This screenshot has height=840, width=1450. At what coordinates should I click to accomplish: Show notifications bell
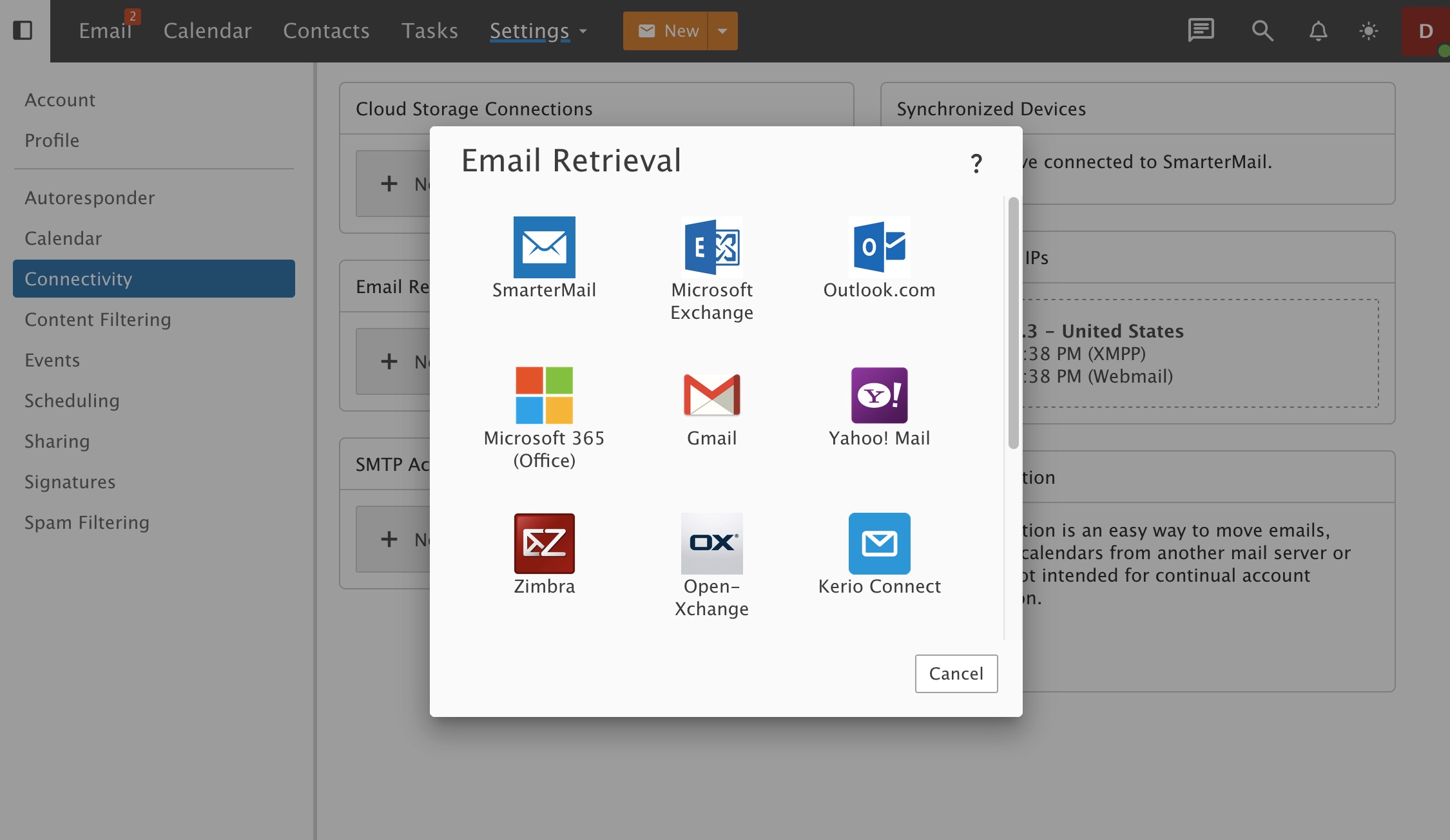1318,30
